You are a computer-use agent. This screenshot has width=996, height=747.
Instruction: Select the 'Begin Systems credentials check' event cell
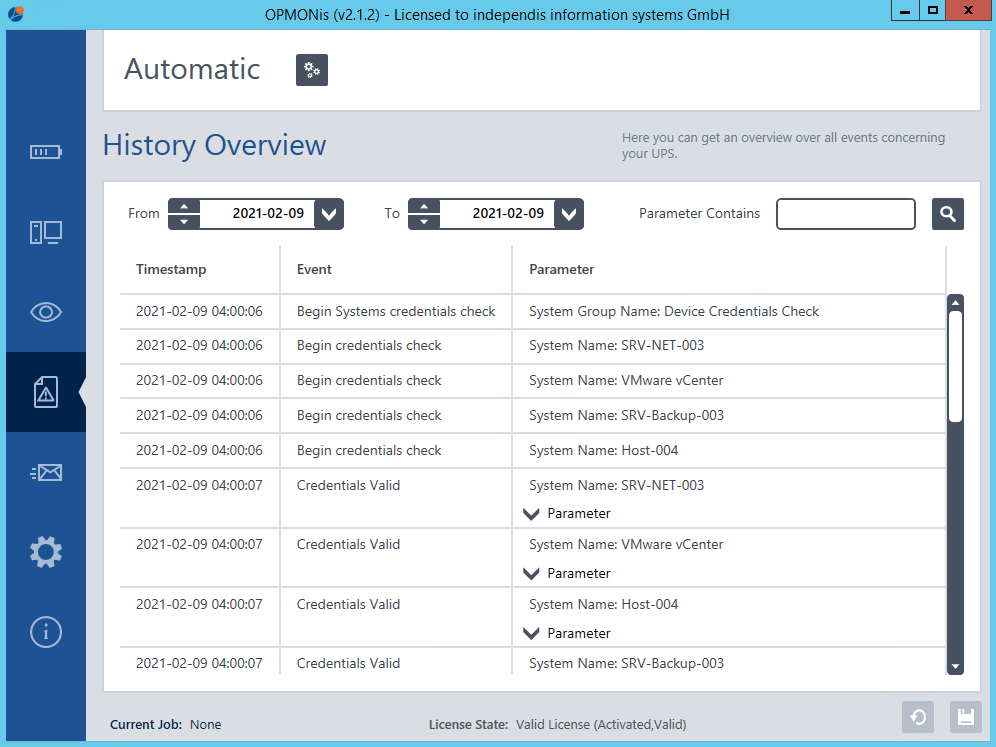coord(396,311)
